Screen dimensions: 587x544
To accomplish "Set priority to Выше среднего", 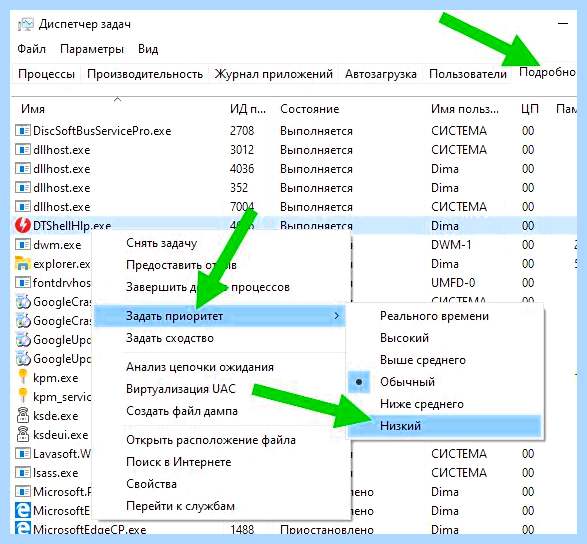I will coord(445,360).
